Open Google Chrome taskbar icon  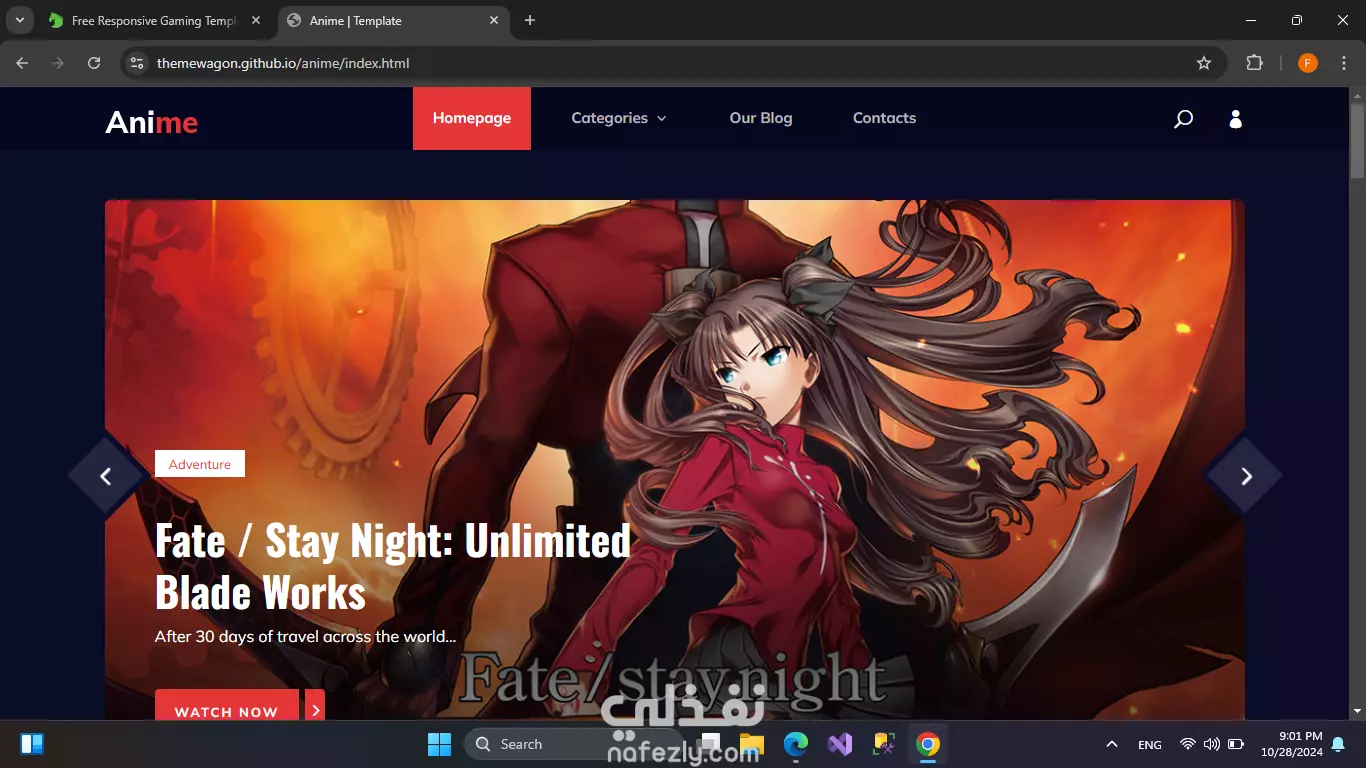(x=928, y=744)
